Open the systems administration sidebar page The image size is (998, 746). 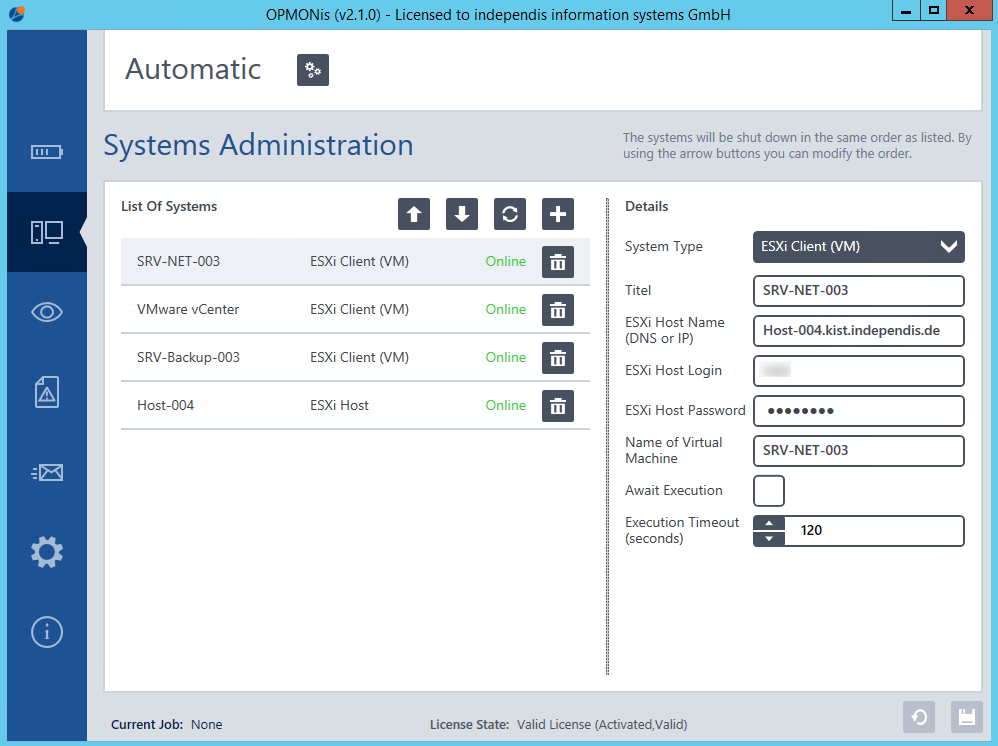(46, 232)
